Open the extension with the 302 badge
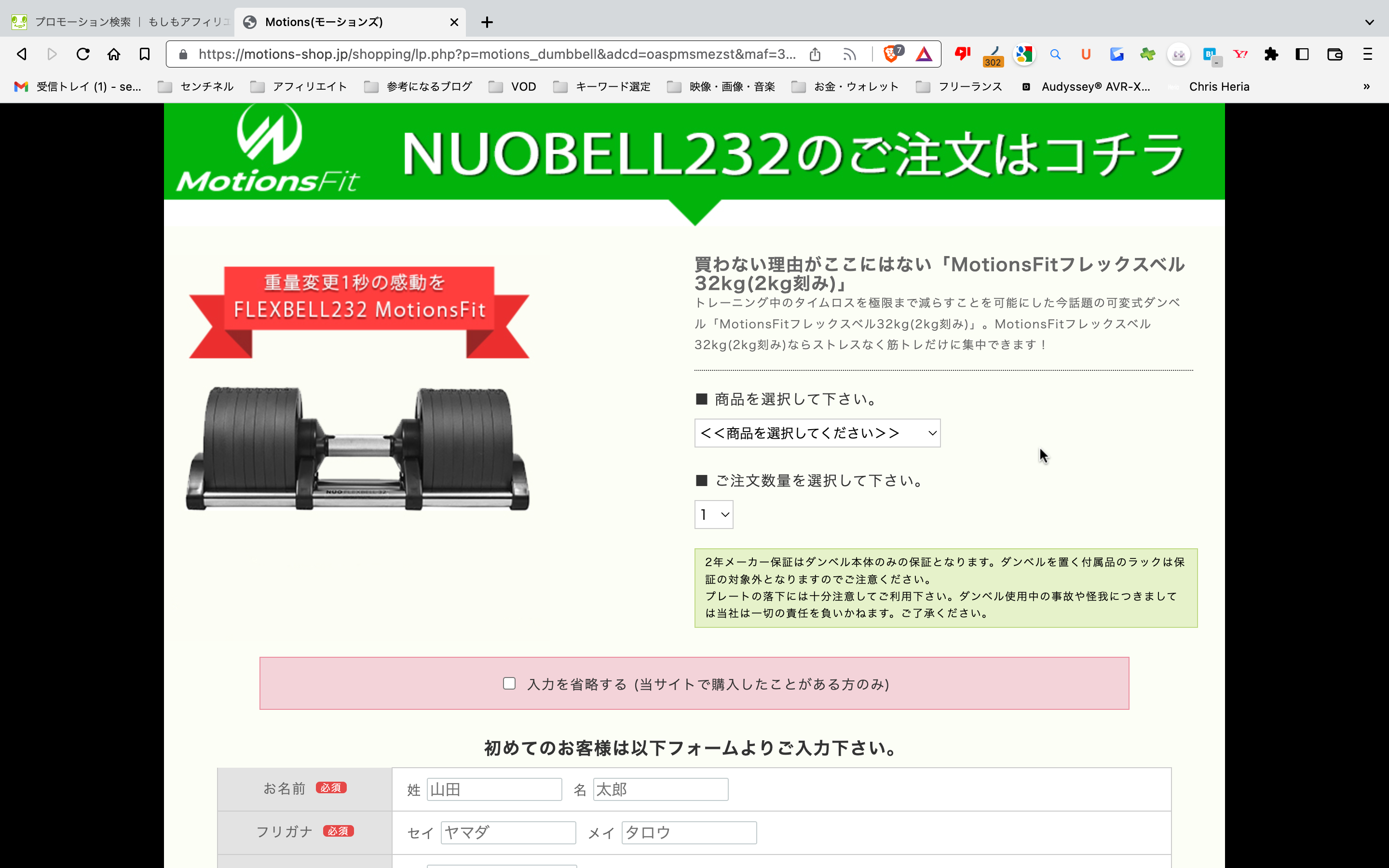The height and width of the screenshot is (868, 1389). tap(993, 55)
